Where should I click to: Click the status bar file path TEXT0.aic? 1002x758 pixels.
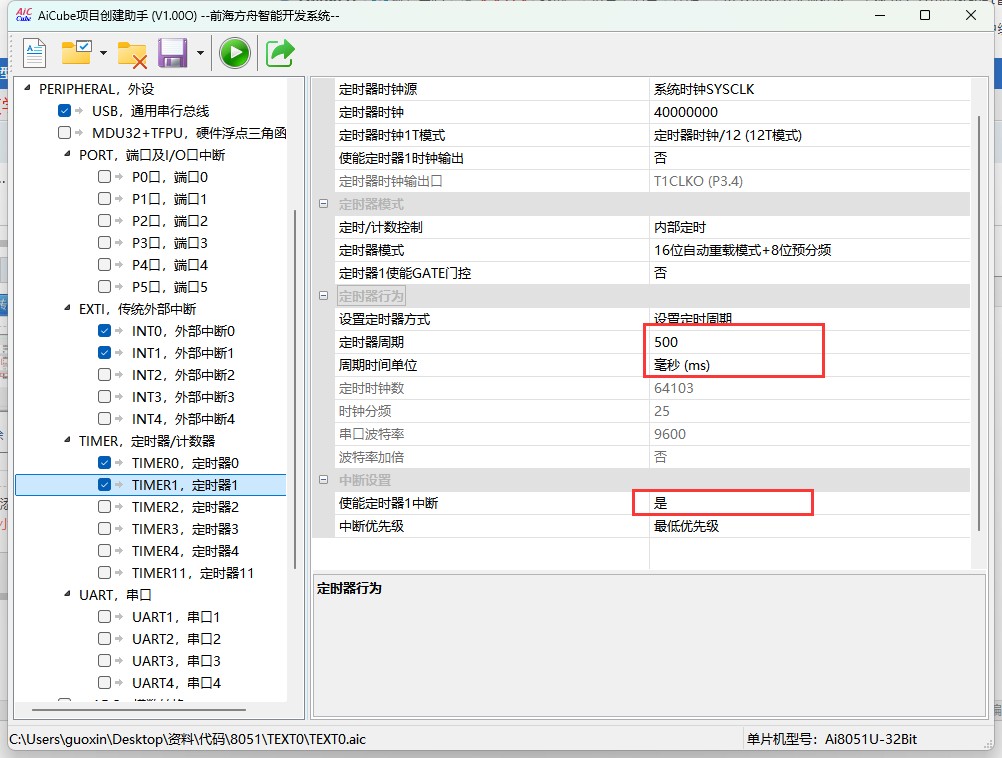[187, 739]
